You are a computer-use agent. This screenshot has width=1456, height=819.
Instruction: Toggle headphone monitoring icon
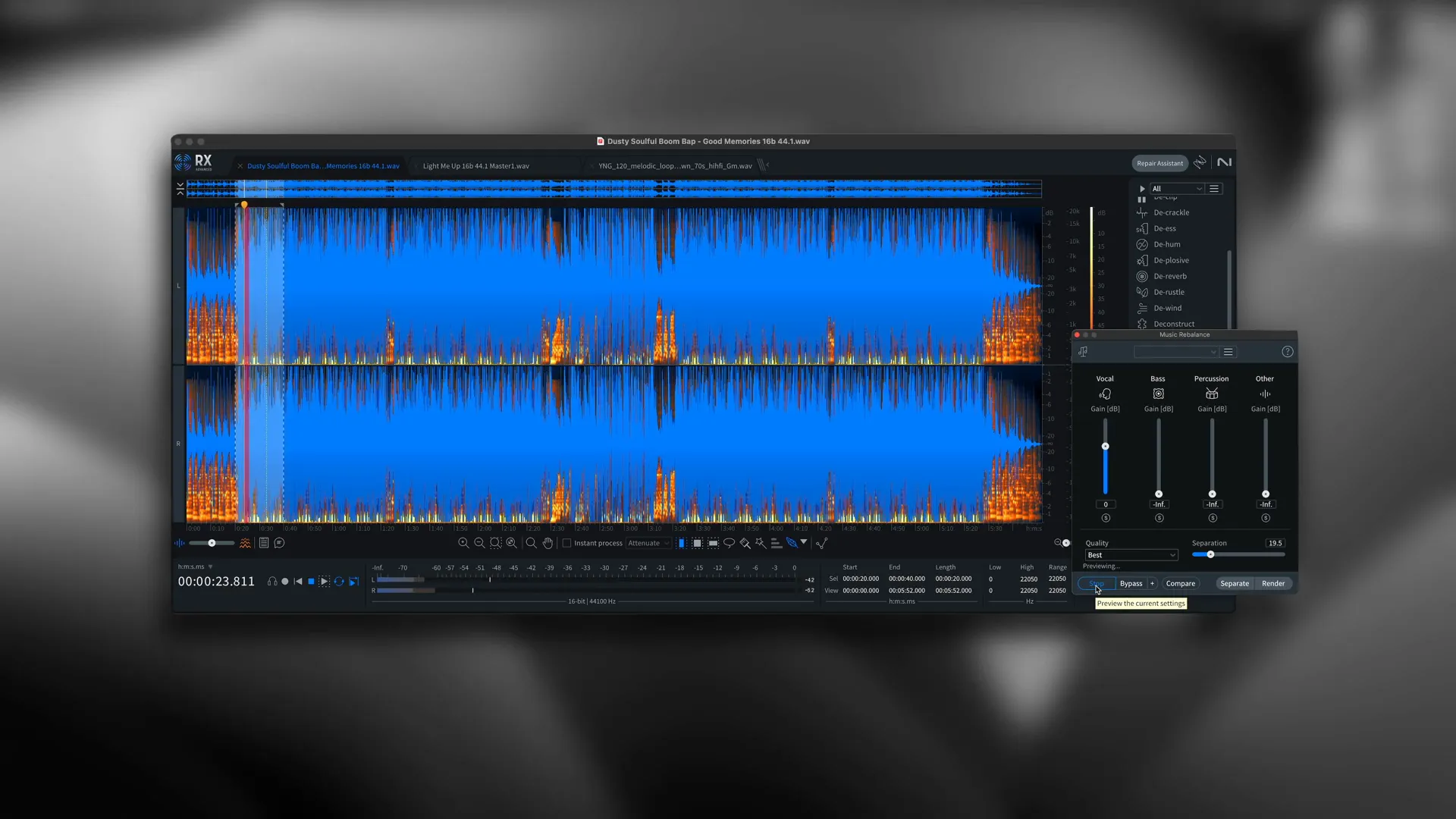[272, 582]
